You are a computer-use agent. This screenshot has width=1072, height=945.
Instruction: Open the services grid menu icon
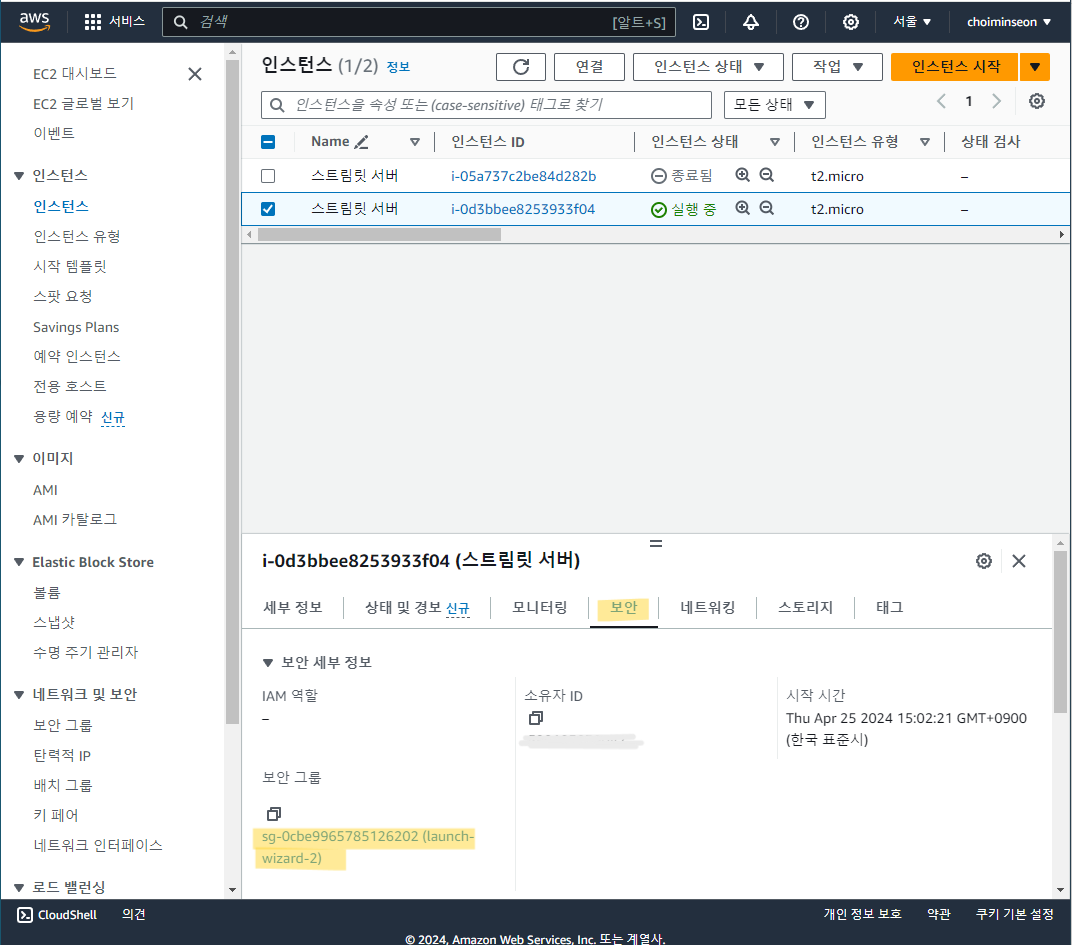coord(92,22)
